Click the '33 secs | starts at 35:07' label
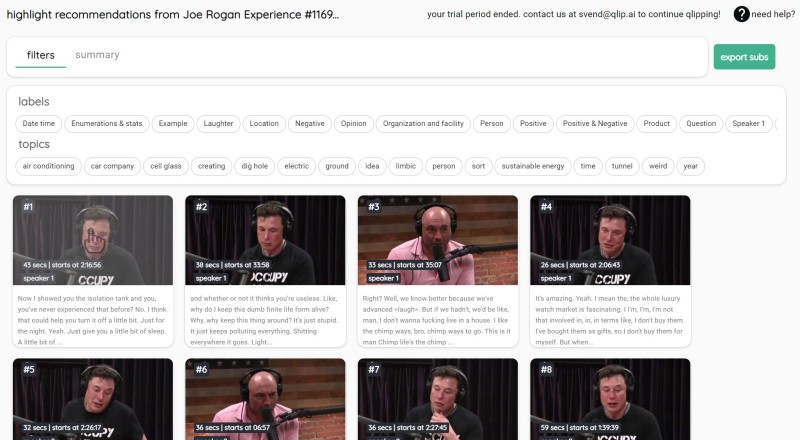This screenshot has width=800, height=440. pyautogui.click(x=405, y=265)
